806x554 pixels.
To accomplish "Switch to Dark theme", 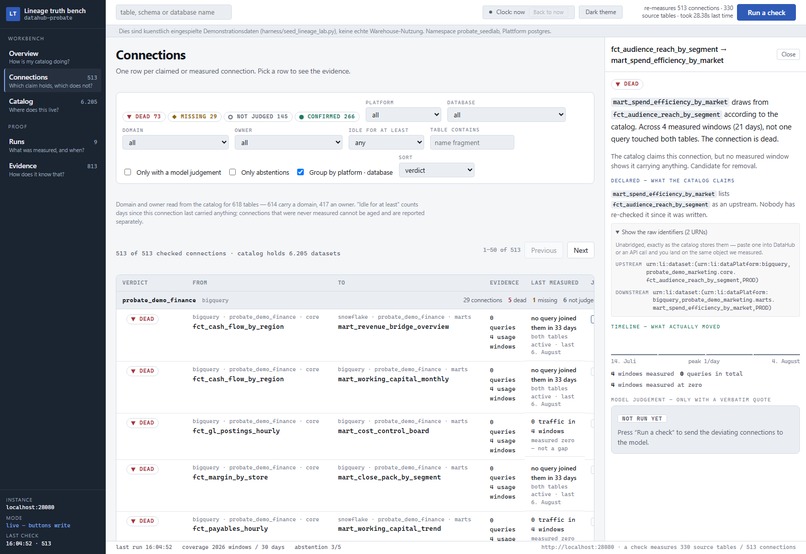I will (x=600, y=12).
